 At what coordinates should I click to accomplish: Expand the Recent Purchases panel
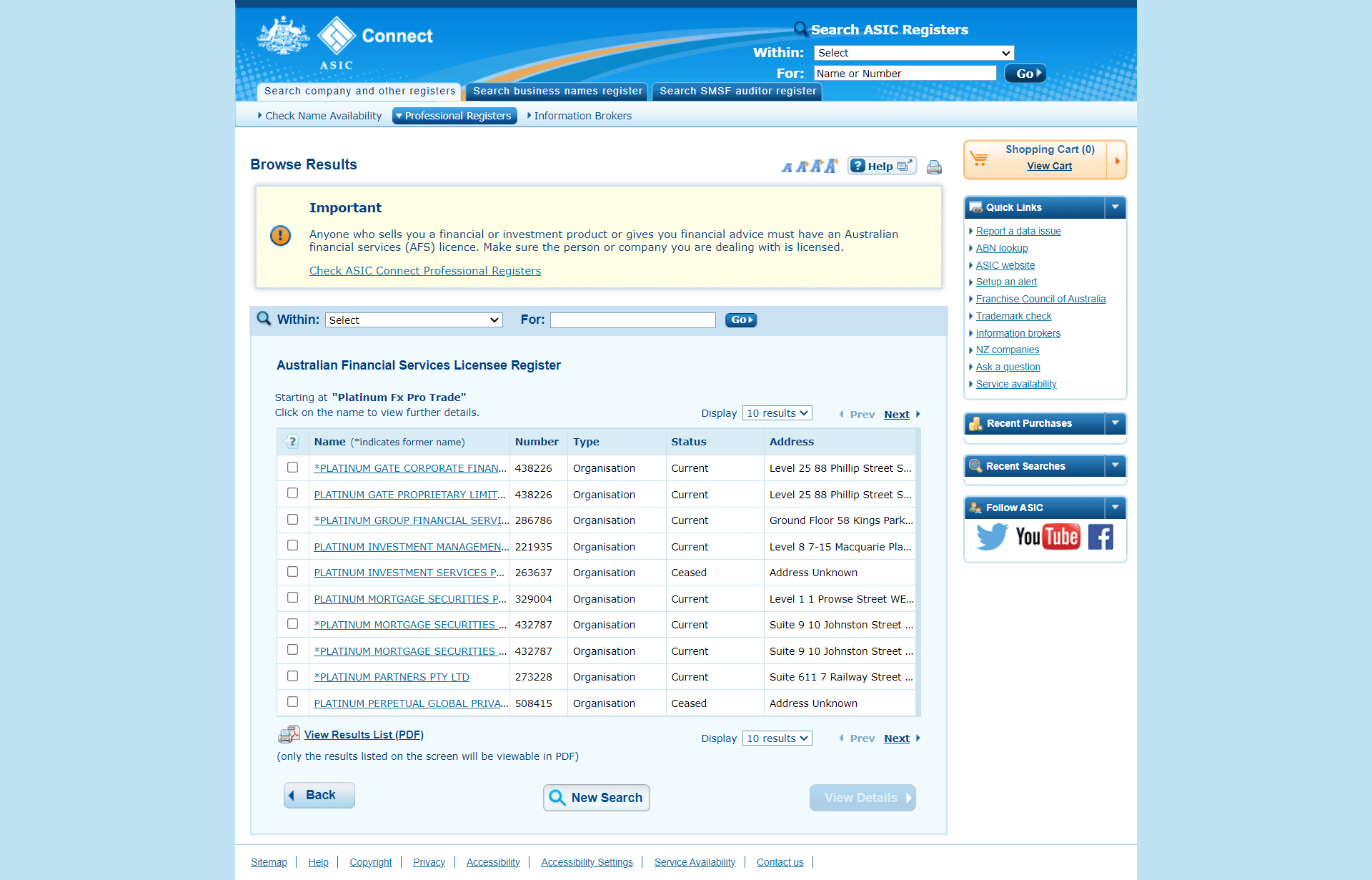[1115, 423]
